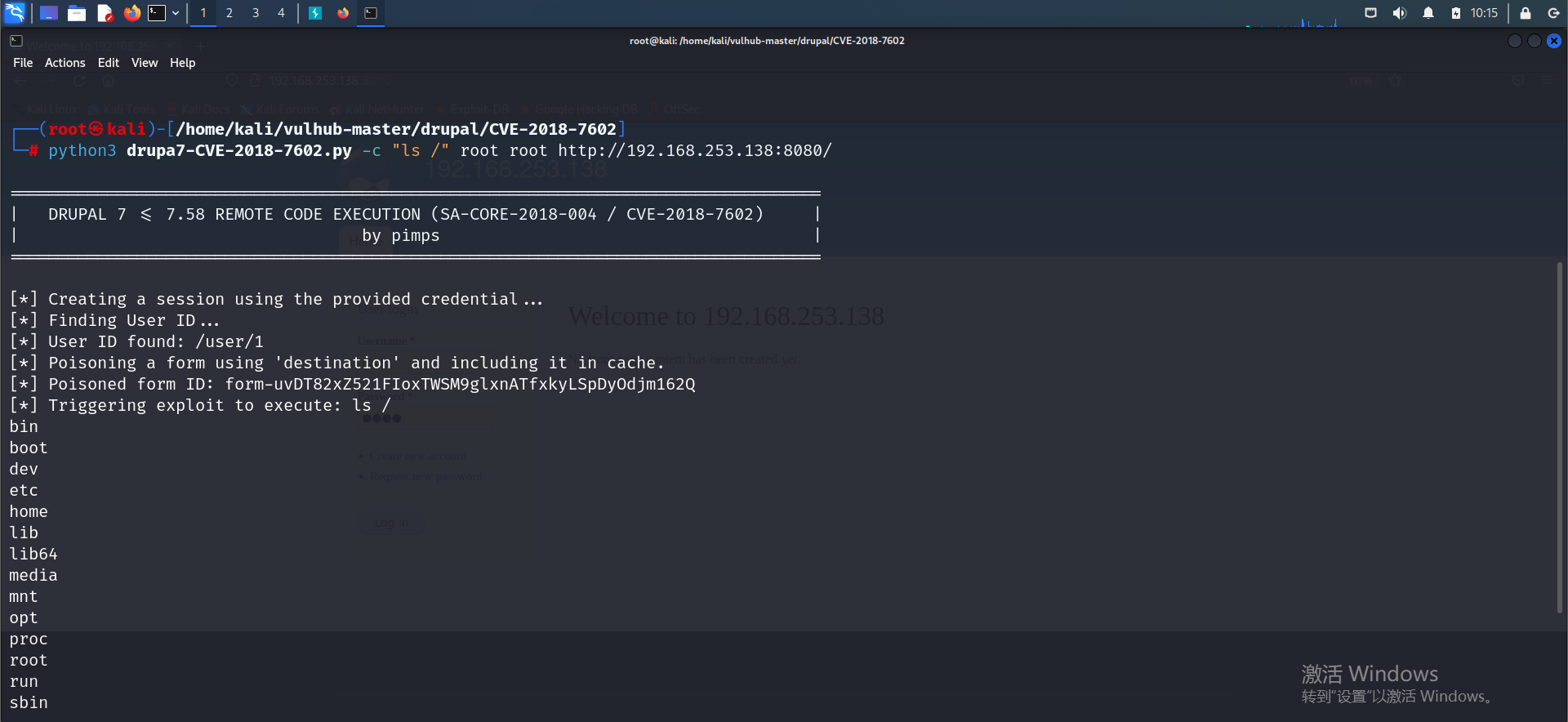Click the 'Finding User ID...' line
The image size is (1568, 722).
(x=114, y=320)
